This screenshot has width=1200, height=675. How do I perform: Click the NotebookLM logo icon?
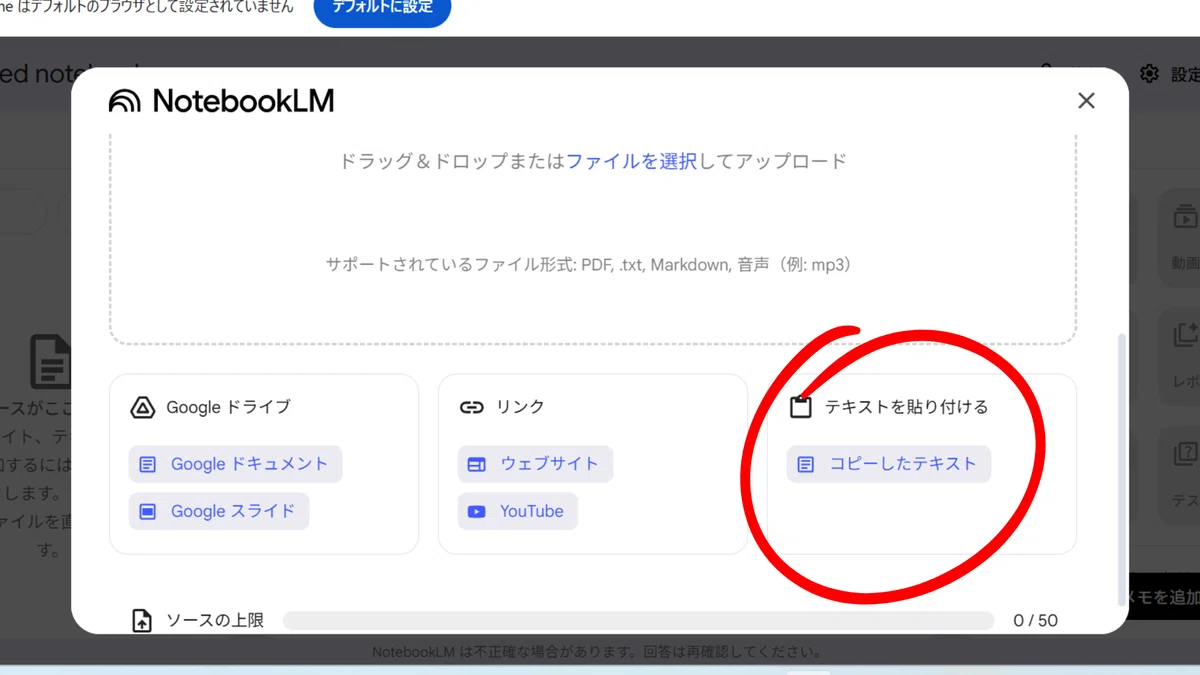[125, 101]
